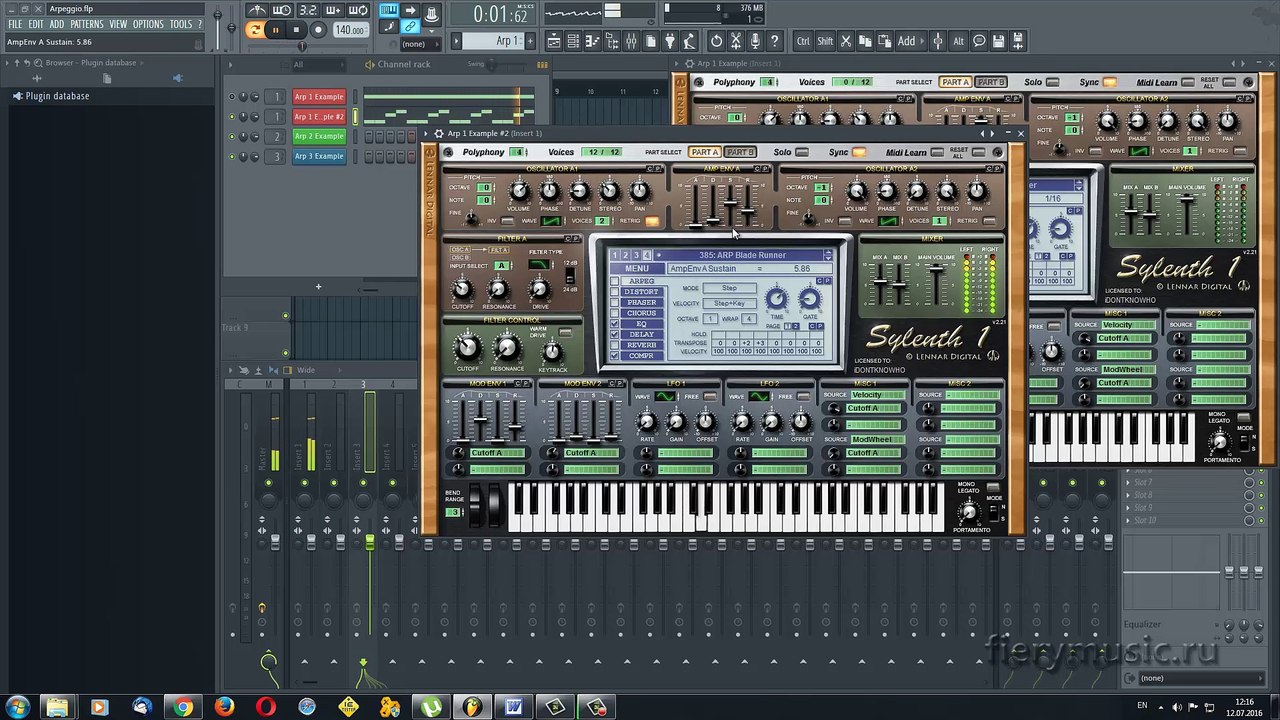Click the browser speaker plugin filter icon
Screen dimensions: 1280x720
tap(178, 78)
